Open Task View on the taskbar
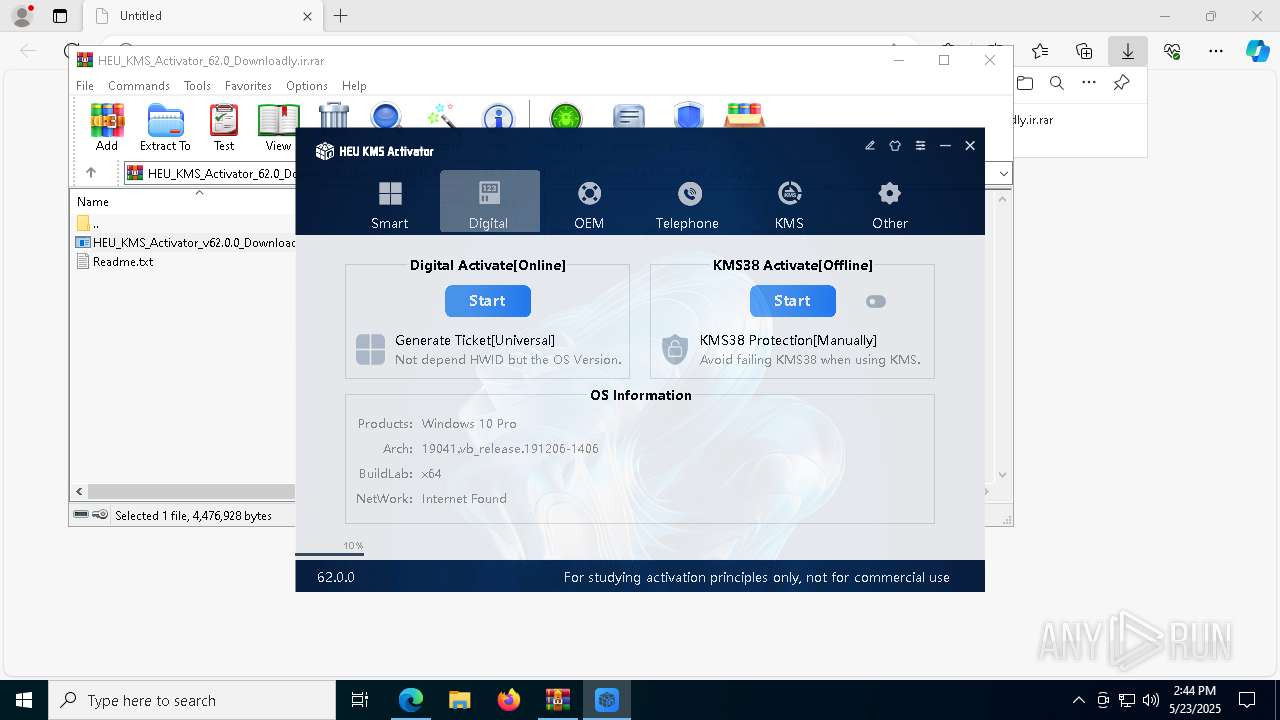The image size is (1280, 720). (360, 700)
